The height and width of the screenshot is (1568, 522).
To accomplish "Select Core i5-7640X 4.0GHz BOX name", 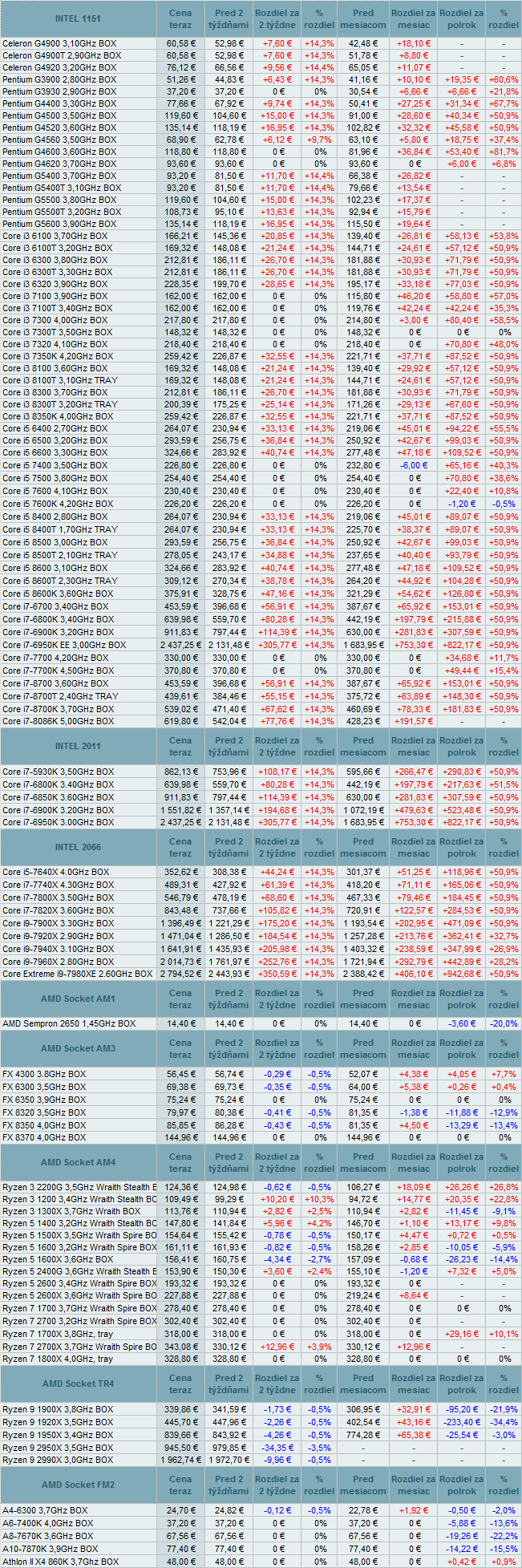I will point(56,872).
